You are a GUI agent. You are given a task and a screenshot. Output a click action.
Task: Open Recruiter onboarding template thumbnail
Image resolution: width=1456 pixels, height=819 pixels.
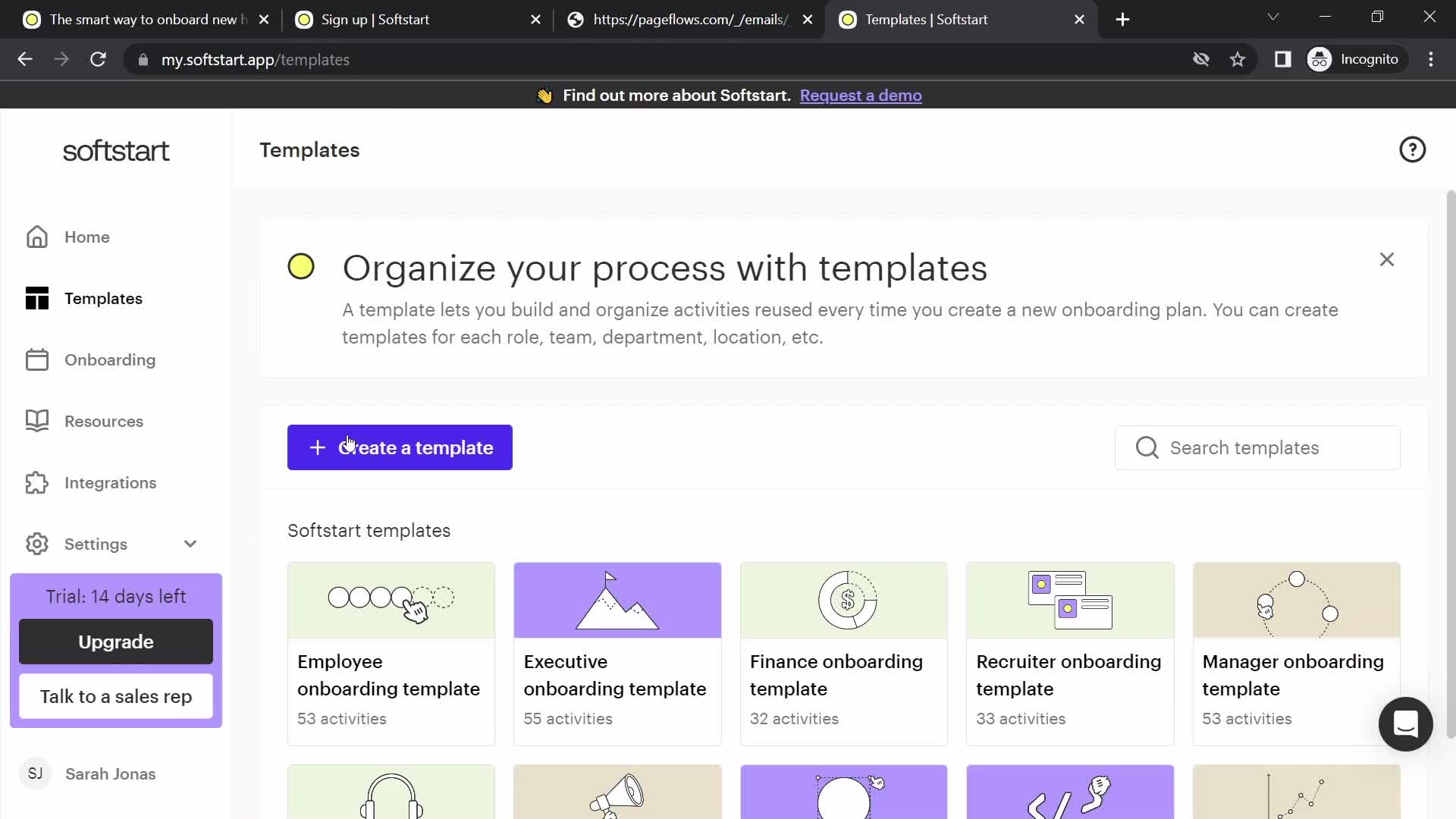tap(1070, 600)
